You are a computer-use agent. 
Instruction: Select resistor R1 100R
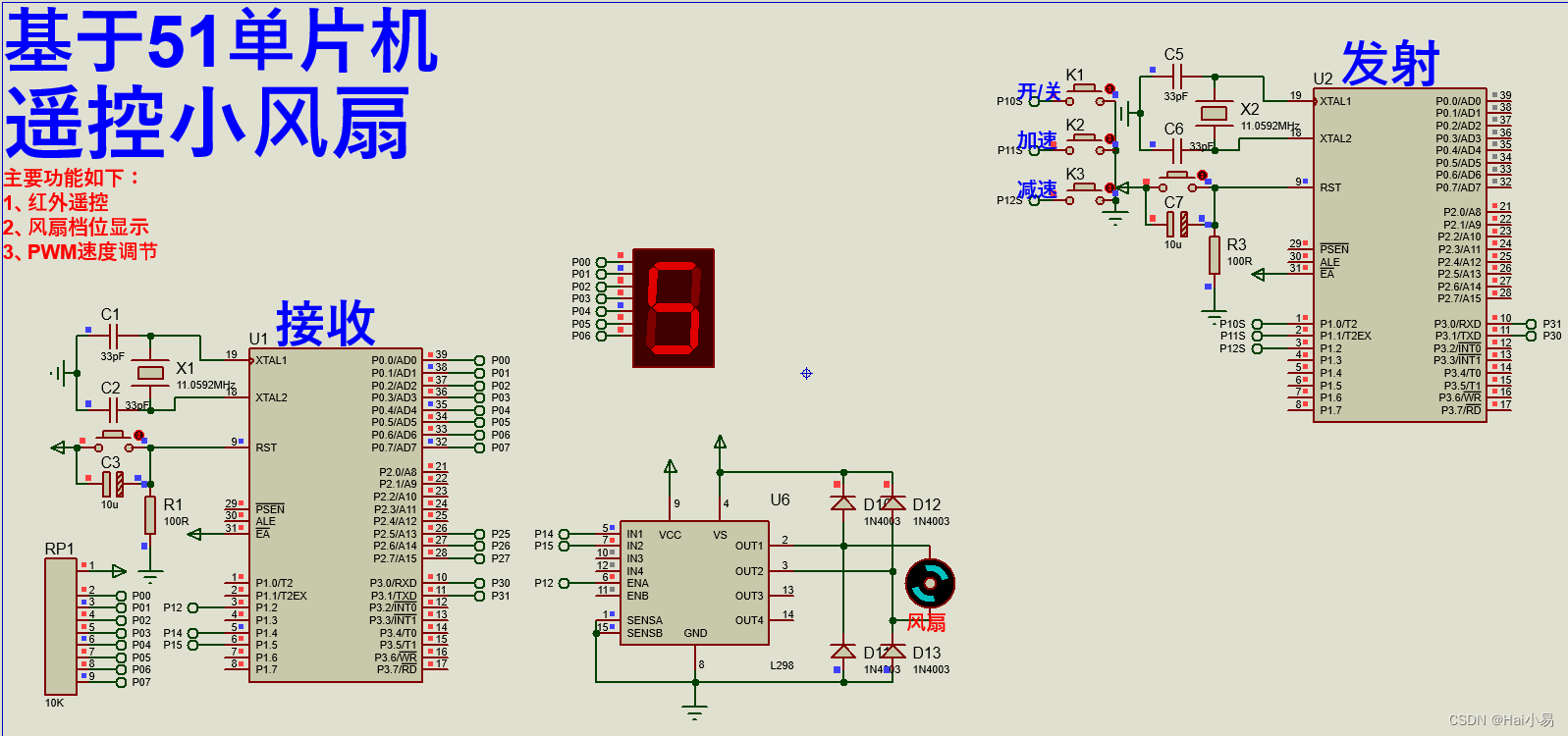pyautogui.click(x=150, y=514)
